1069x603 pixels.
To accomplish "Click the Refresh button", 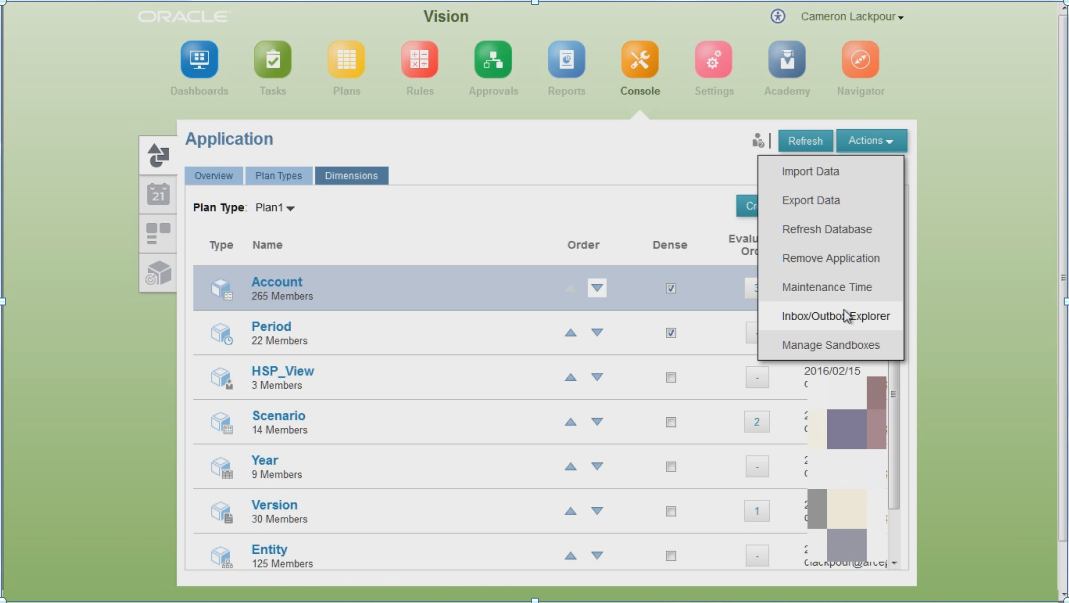I will tap(805, 141).
